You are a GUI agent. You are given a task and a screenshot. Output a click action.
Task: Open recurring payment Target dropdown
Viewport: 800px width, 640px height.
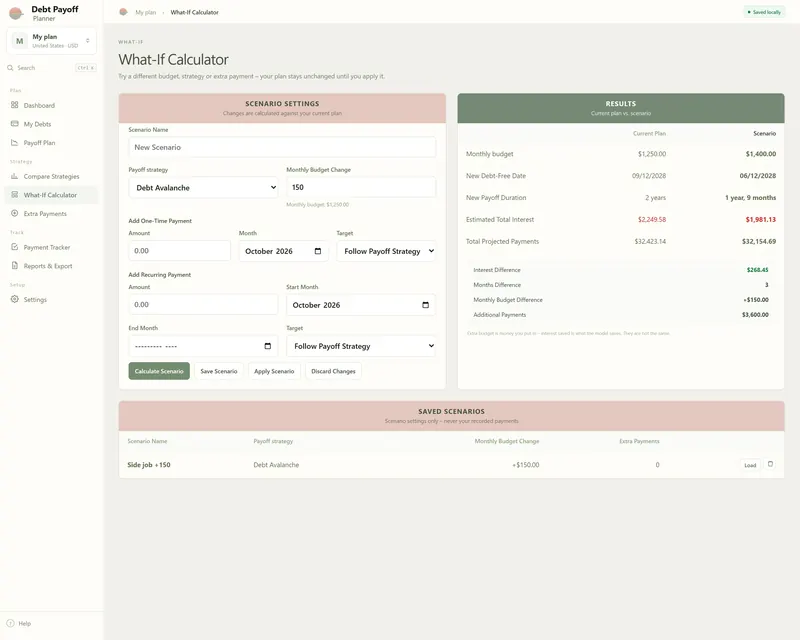coord(361,346)
